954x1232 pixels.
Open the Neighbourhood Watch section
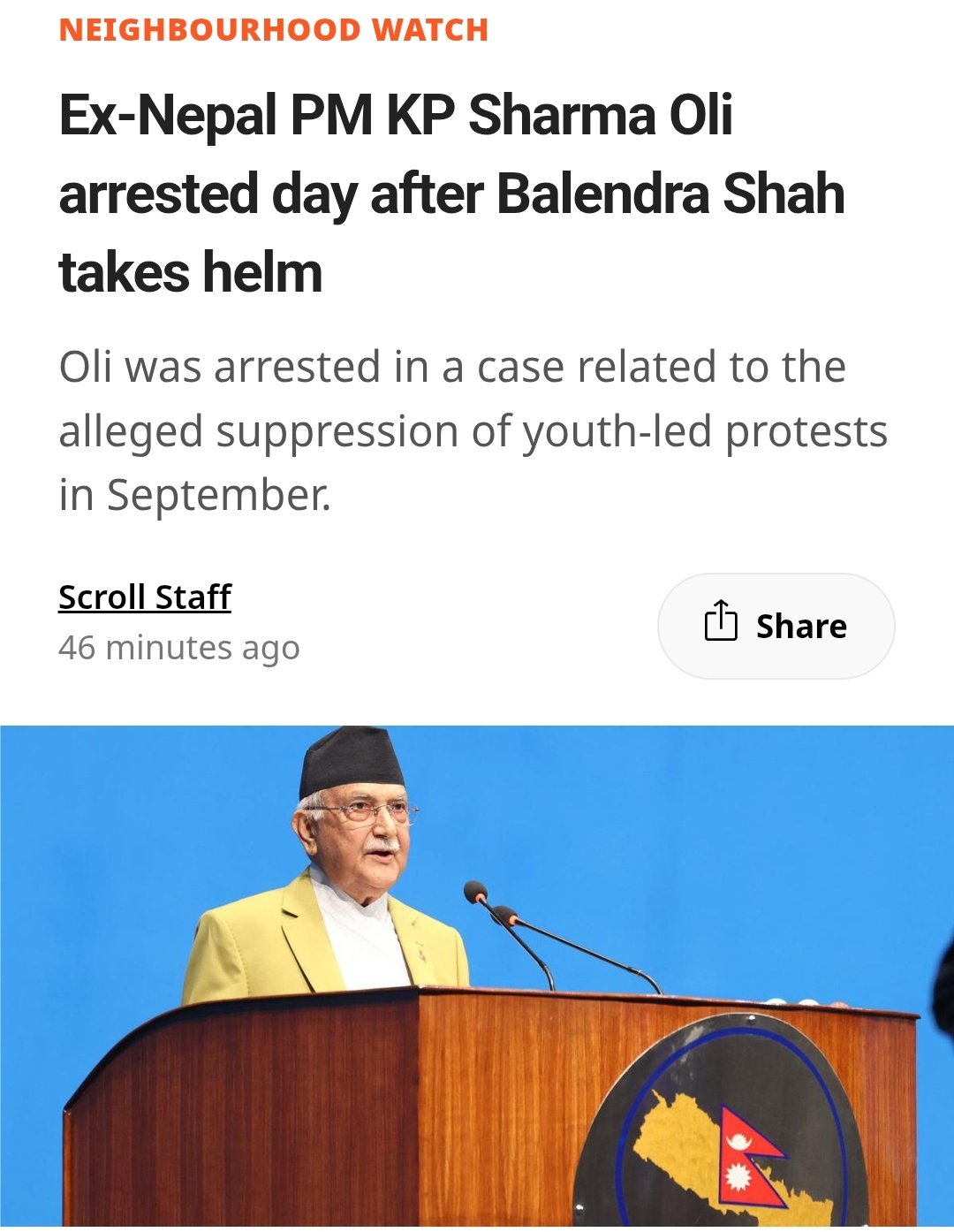tap(274, 29)
